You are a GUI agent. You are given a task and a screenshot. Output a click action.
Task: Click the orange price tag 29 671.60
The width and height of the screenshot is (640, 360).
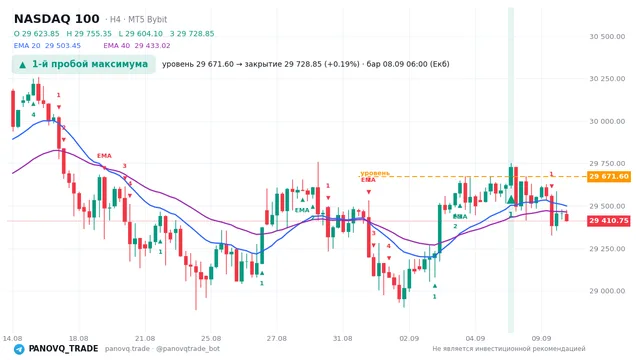coord(609,177)
